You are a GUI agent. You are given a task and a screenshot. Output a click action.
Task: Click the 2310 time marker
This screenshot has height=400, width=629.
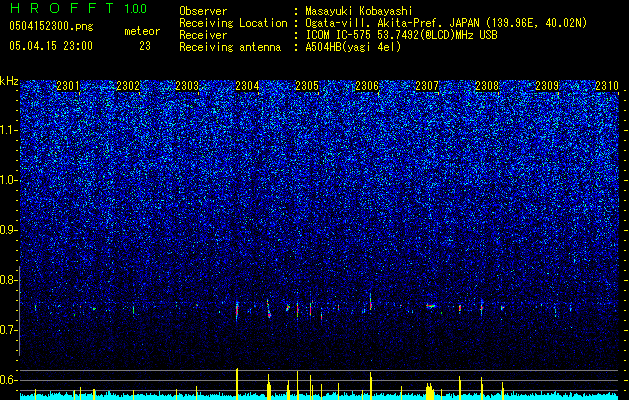point(607,85)
